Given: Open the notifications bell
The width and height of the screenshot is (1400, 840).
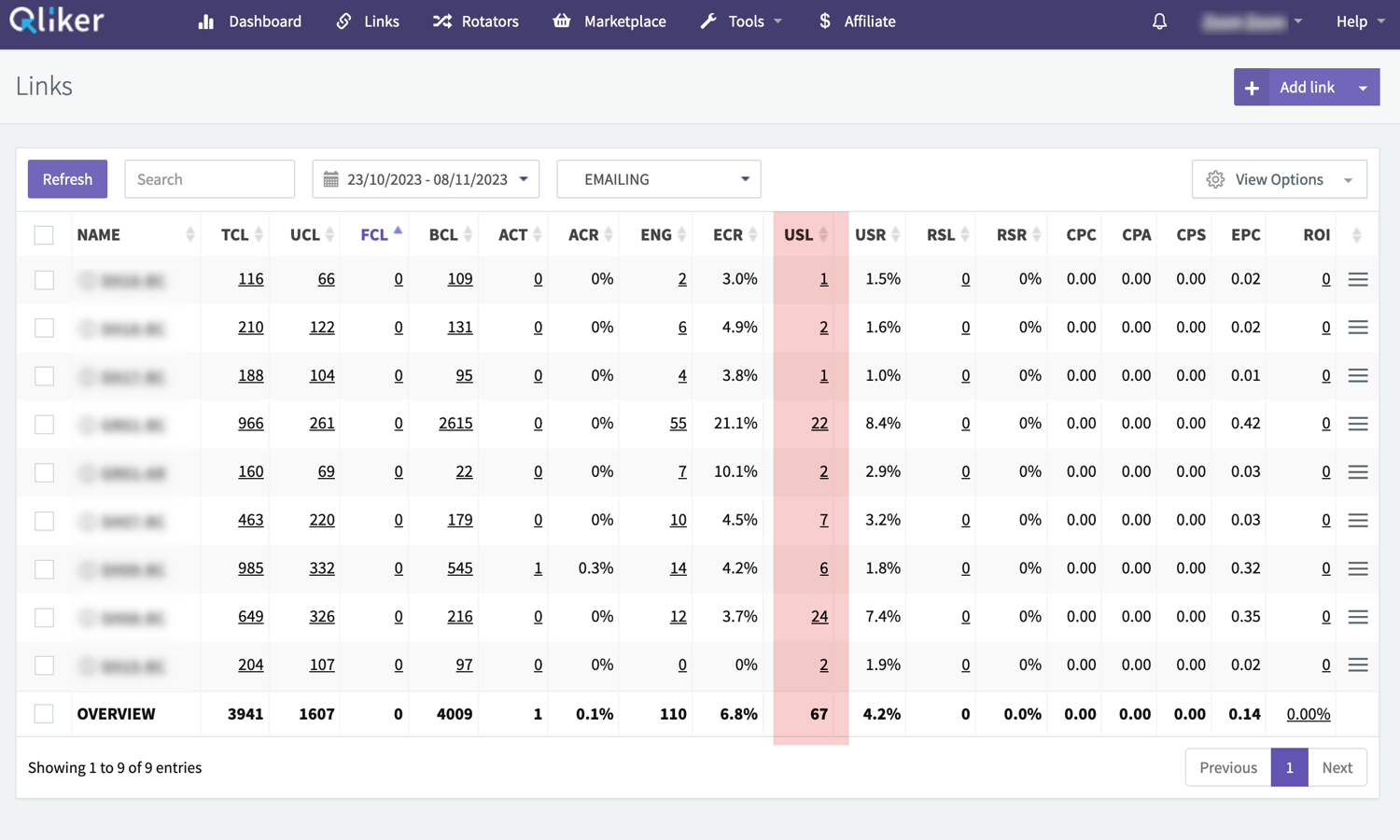Looking at the screenshot, I should point(1159,21).
